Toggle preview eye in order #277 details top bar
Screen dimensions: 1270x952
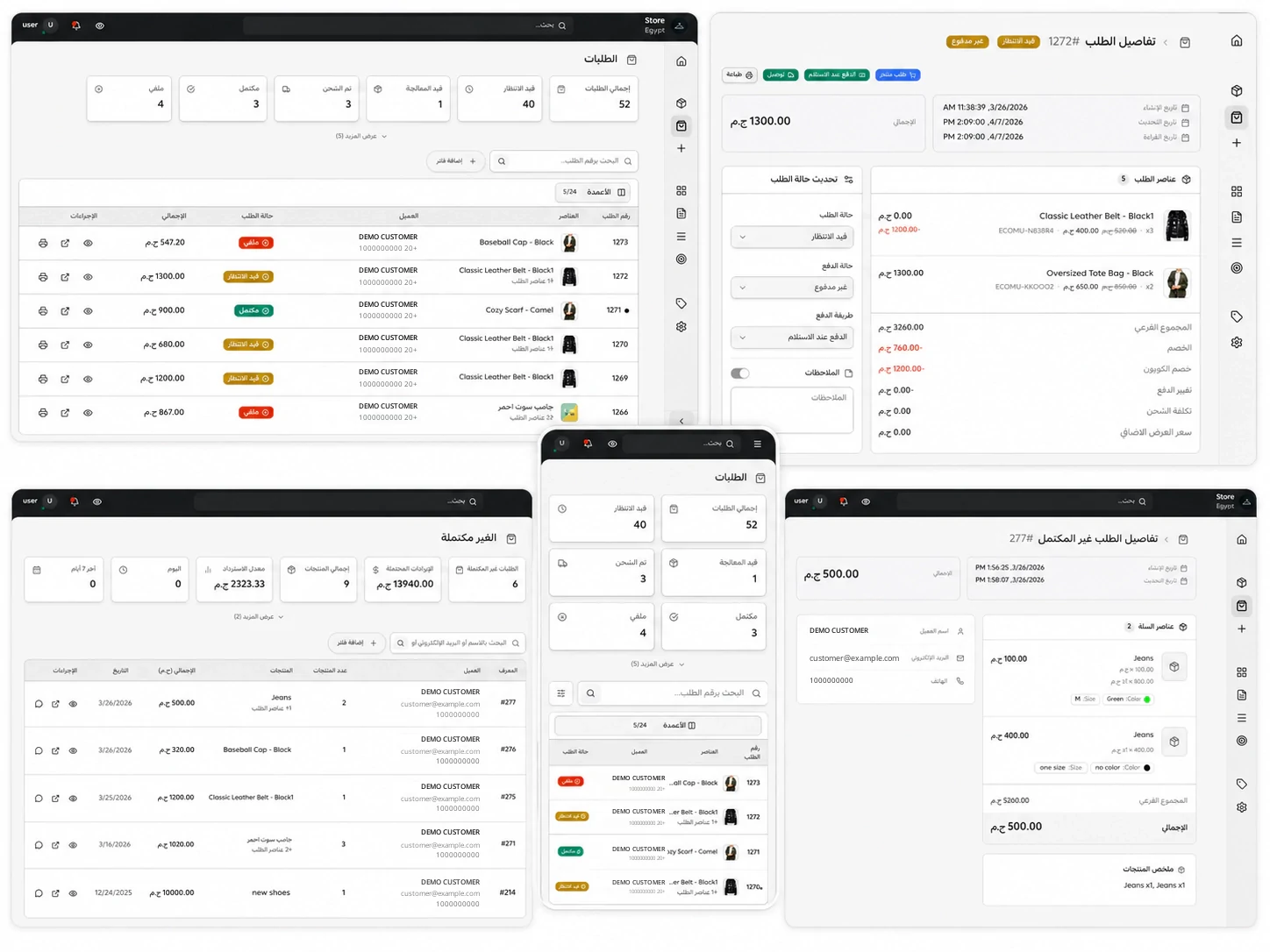click(x=866, y=501)
